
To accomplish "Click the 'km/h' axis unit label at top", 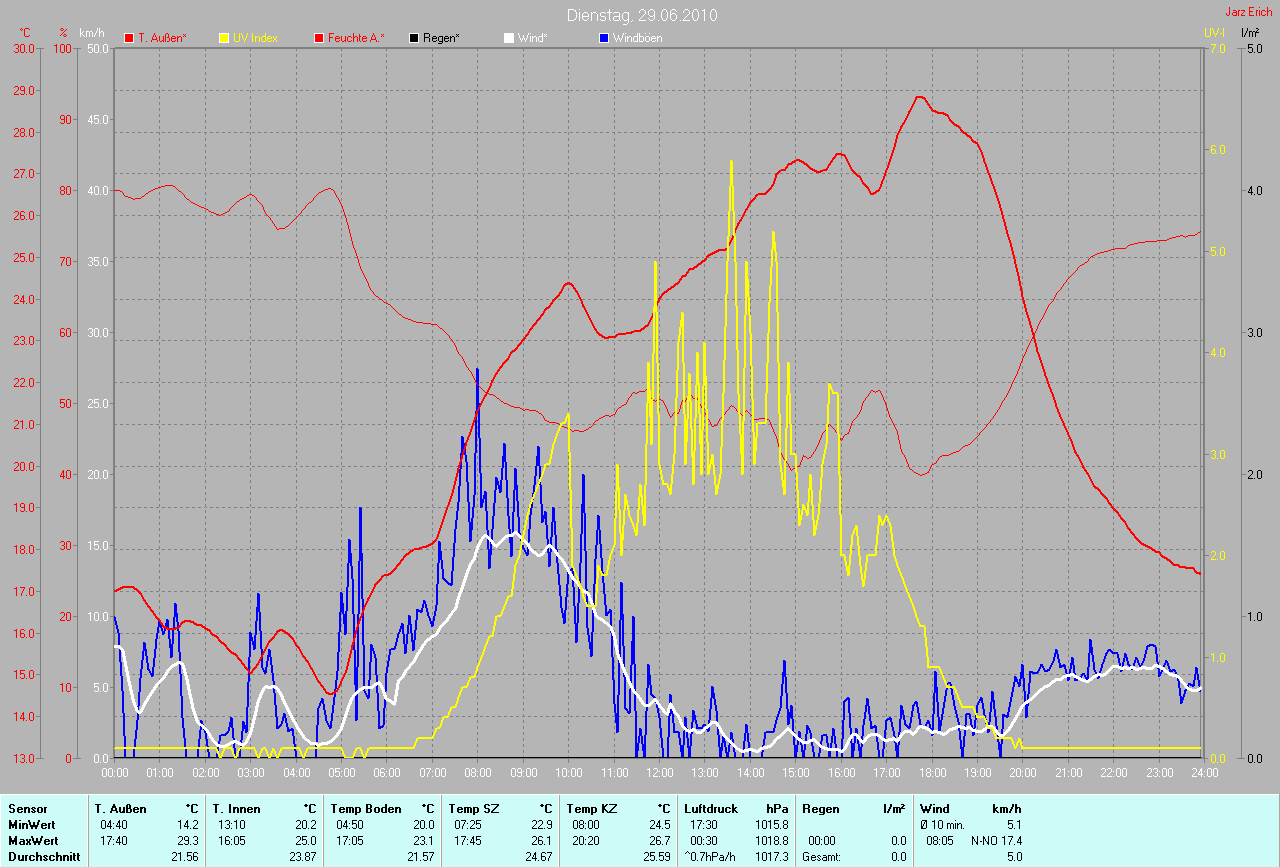I will 93,32.
